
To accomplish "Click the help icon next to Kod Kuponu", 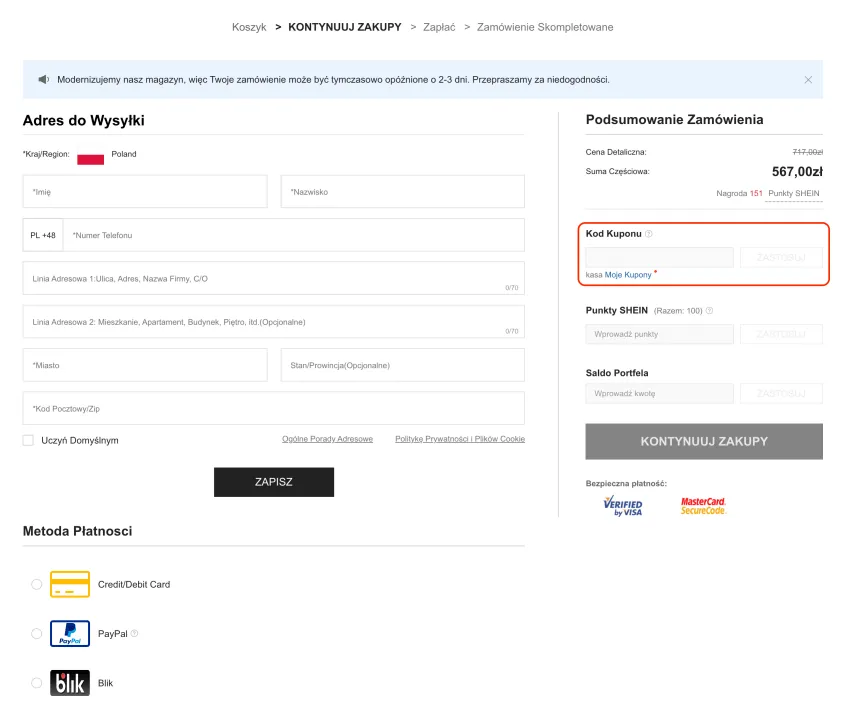I will (649, 234).
